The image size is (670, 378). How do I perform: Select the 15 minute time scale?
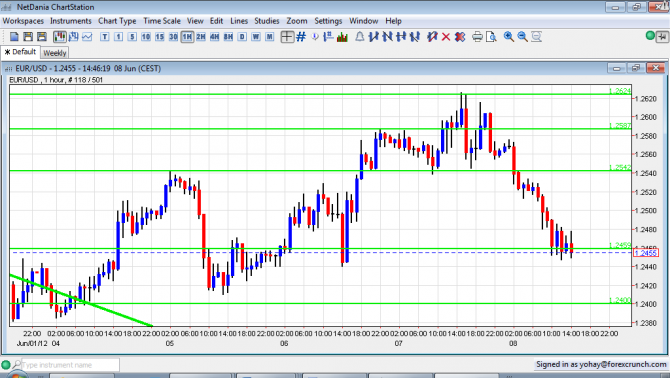click(x=159, y=37)
